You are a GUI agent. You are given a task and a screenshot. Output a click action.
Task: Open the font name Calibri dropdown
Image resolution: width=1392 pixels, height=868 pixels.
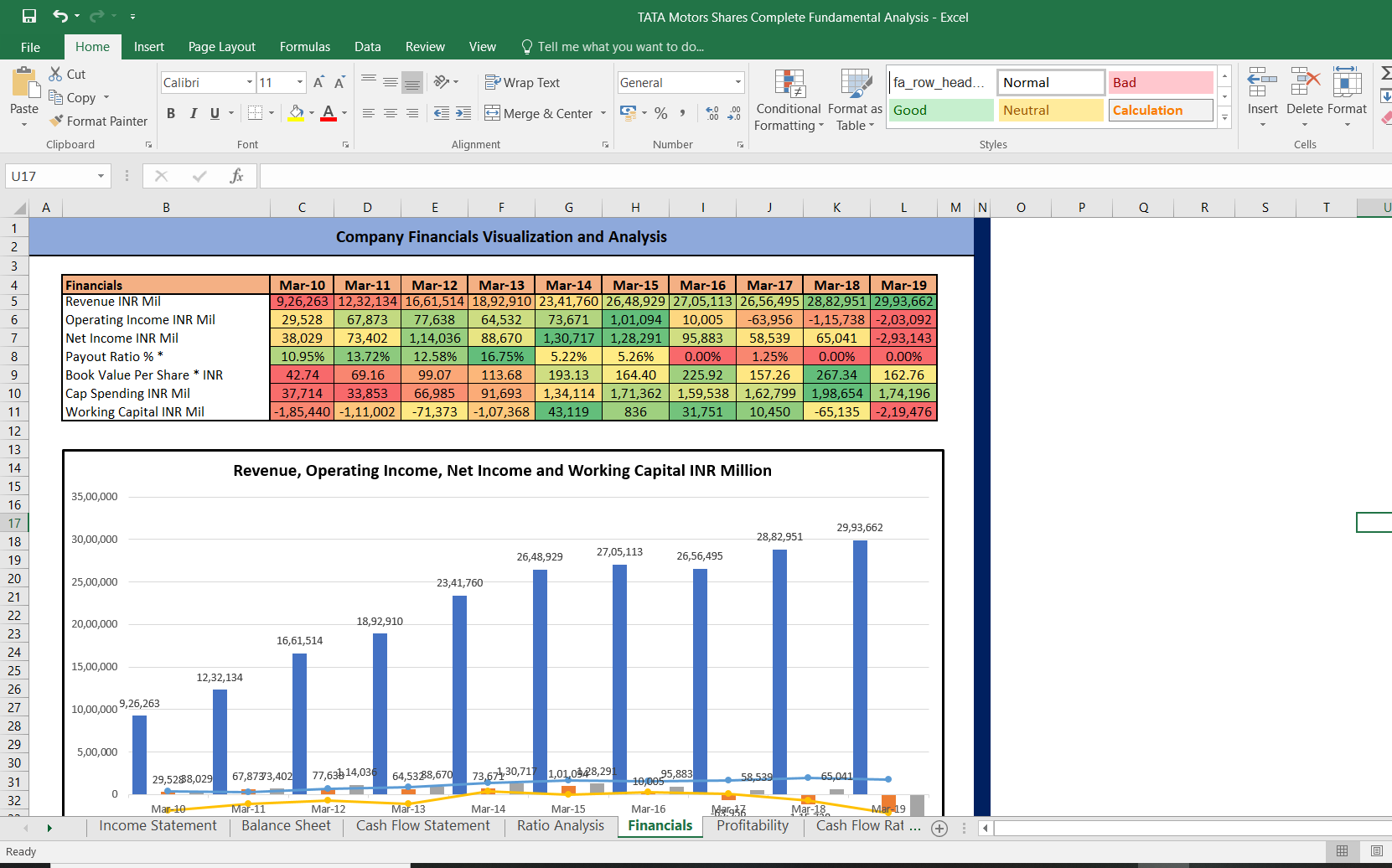pyautogui.click(x=250, y=82)
